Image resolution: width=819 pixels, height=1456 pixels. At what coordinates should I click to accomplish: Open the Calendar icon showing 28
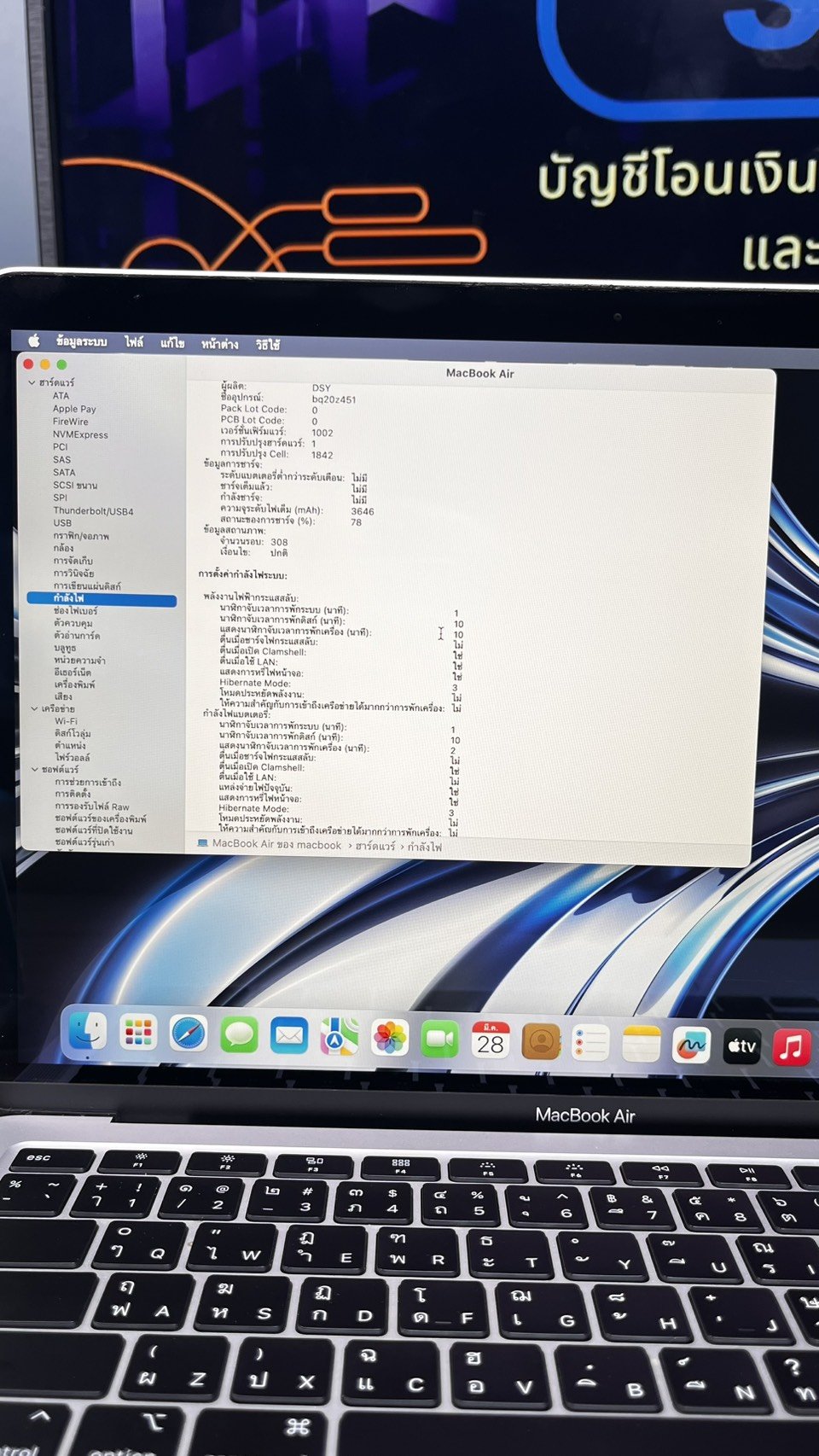(491, 1040)
